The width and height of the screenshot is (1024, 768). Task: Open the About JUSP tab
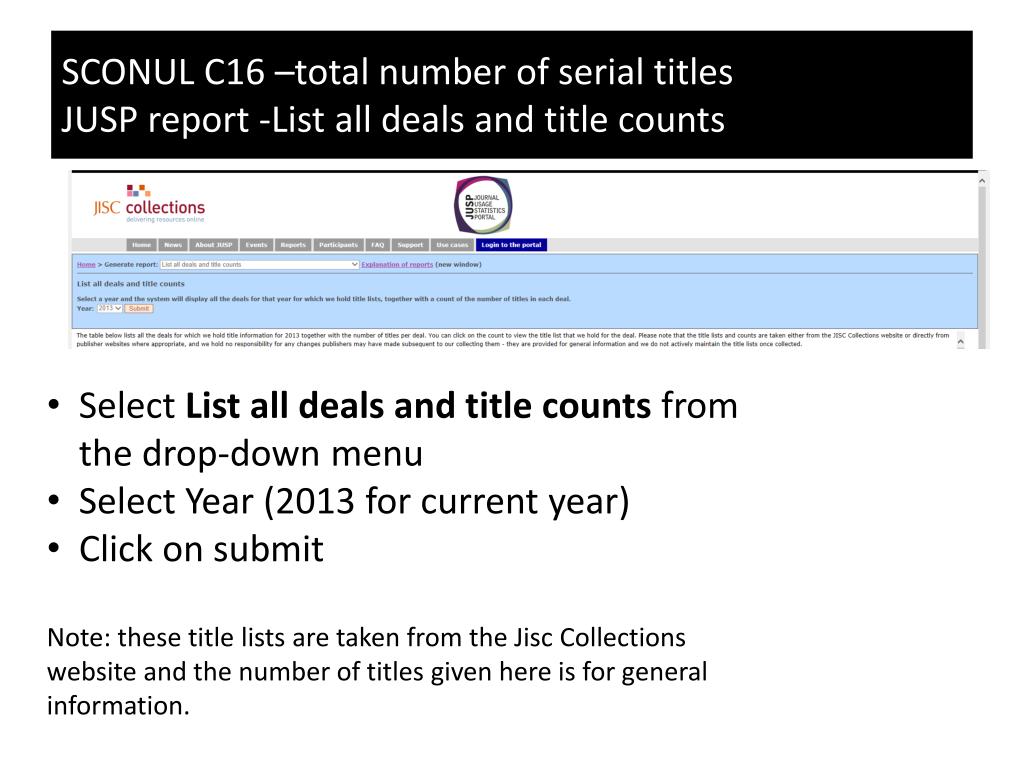(x=214, y=245)
